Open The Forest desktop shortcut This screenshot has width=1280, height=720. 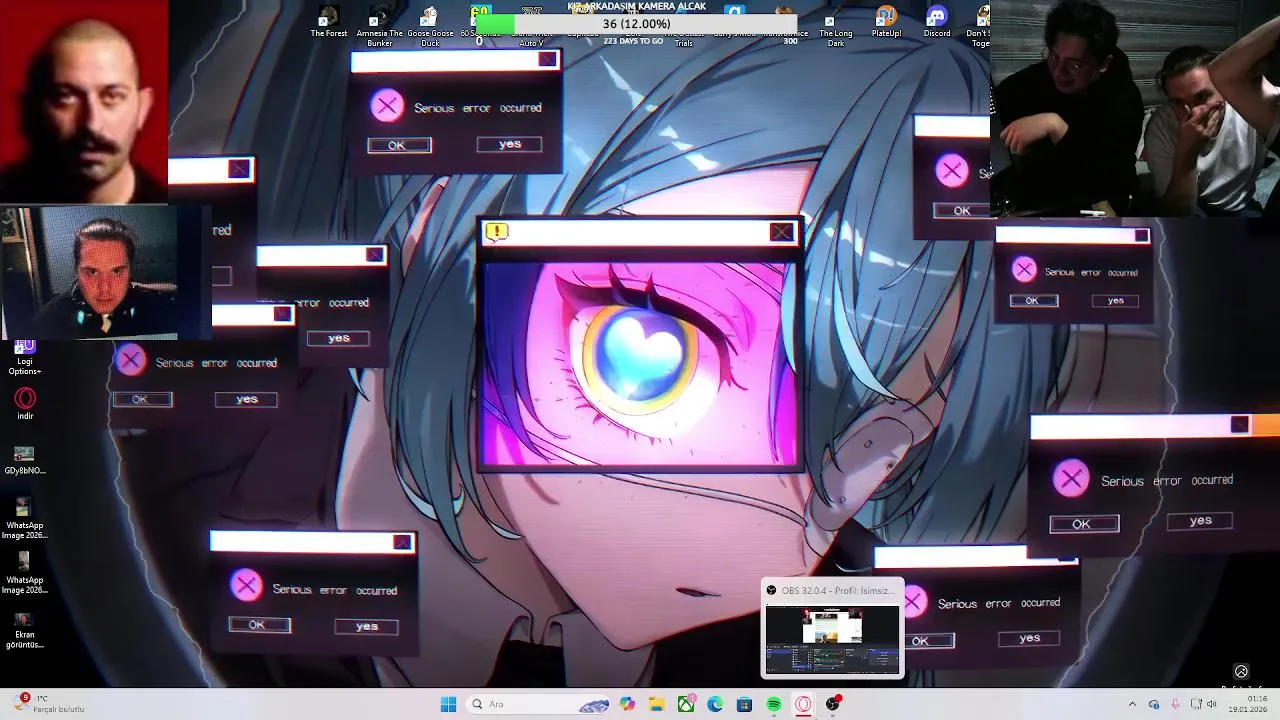point(329,22)
